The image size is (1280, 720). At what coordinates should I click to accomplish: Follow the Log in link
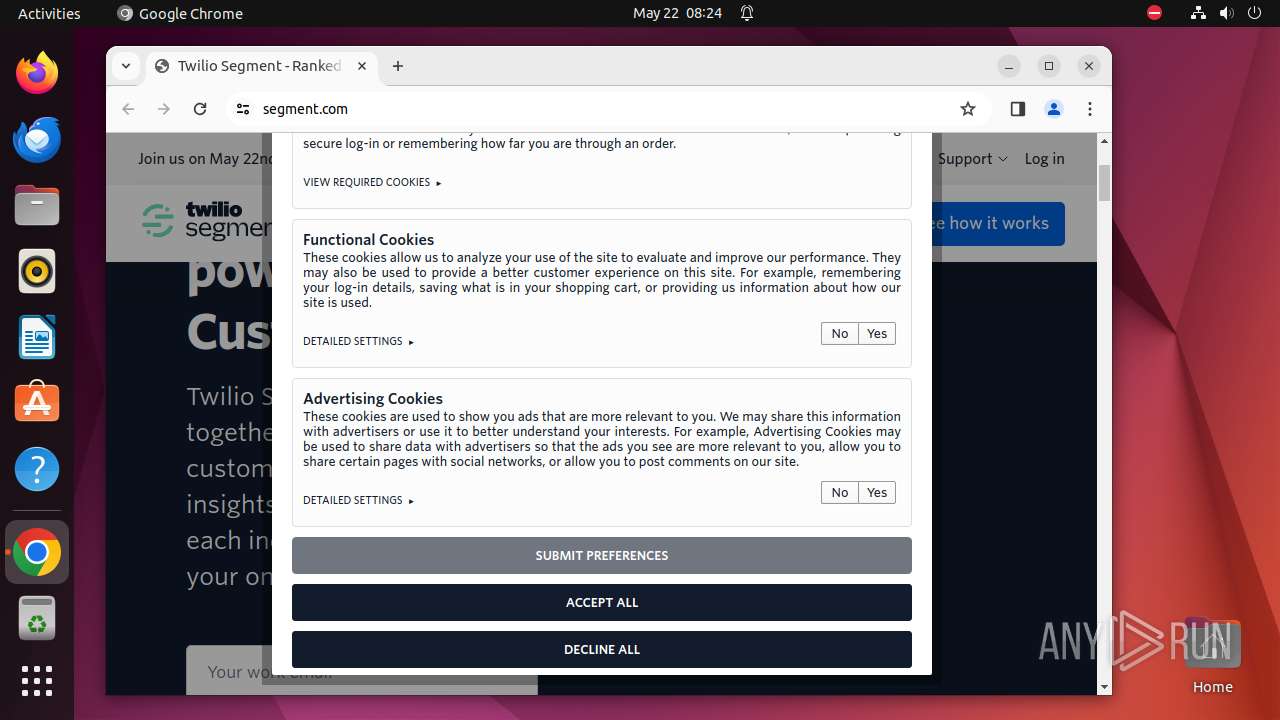point(1044,159)
